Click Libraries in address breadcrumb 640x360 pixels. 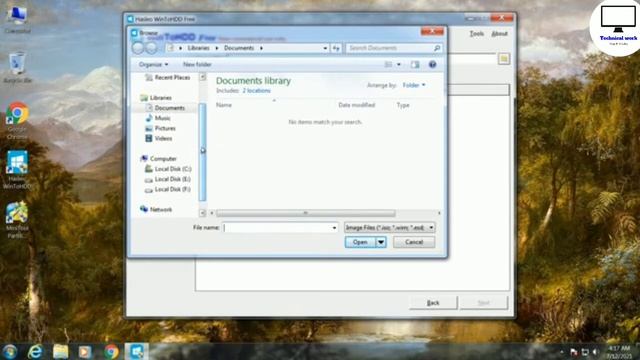click(198, 48)
